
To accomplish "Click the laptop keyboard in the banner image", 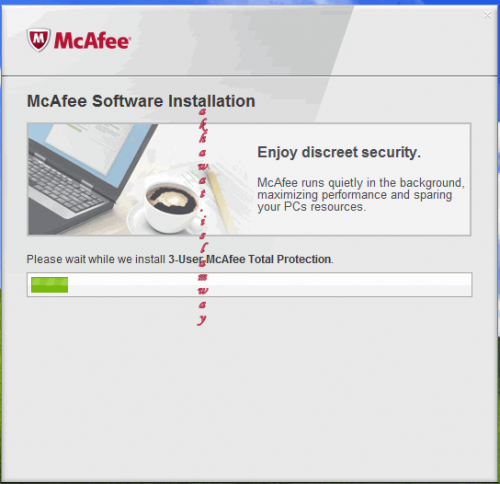I will coord(65,185).
